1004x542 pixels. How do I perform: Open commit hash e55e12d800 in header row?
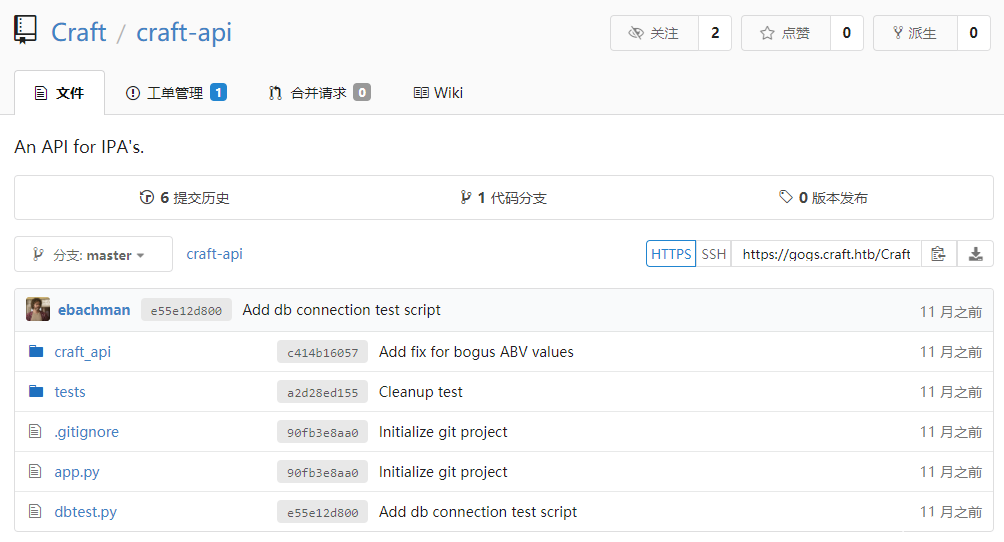point(186,311)
